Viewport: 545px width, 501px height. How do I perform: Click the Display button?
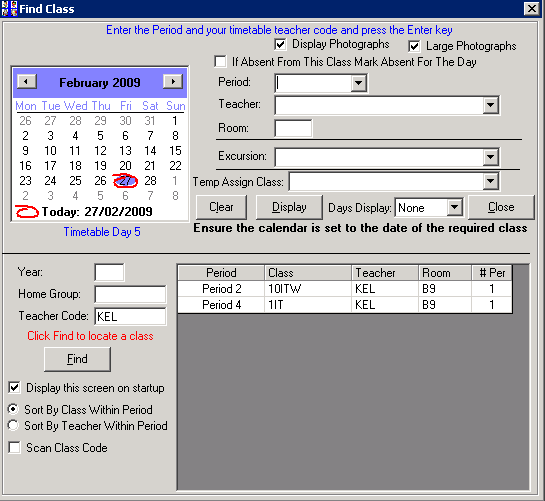289,207
